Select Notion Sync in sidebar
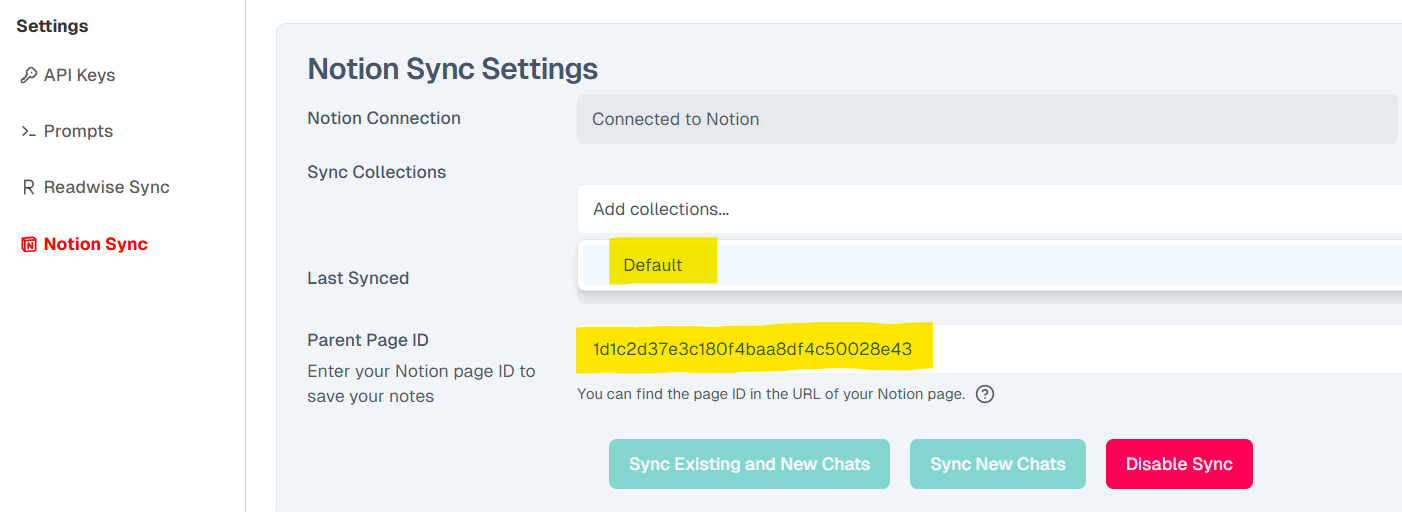 [96, 244]
